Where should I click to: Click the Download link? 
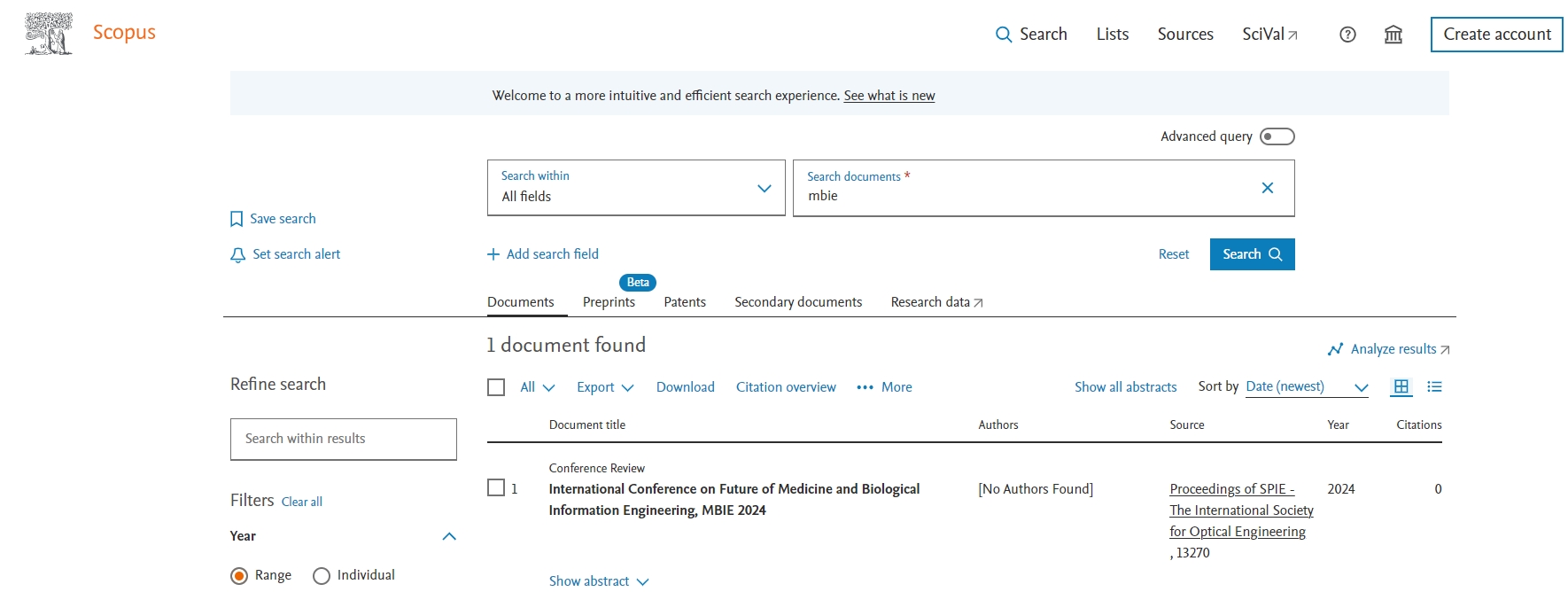(x=686, y=387)
